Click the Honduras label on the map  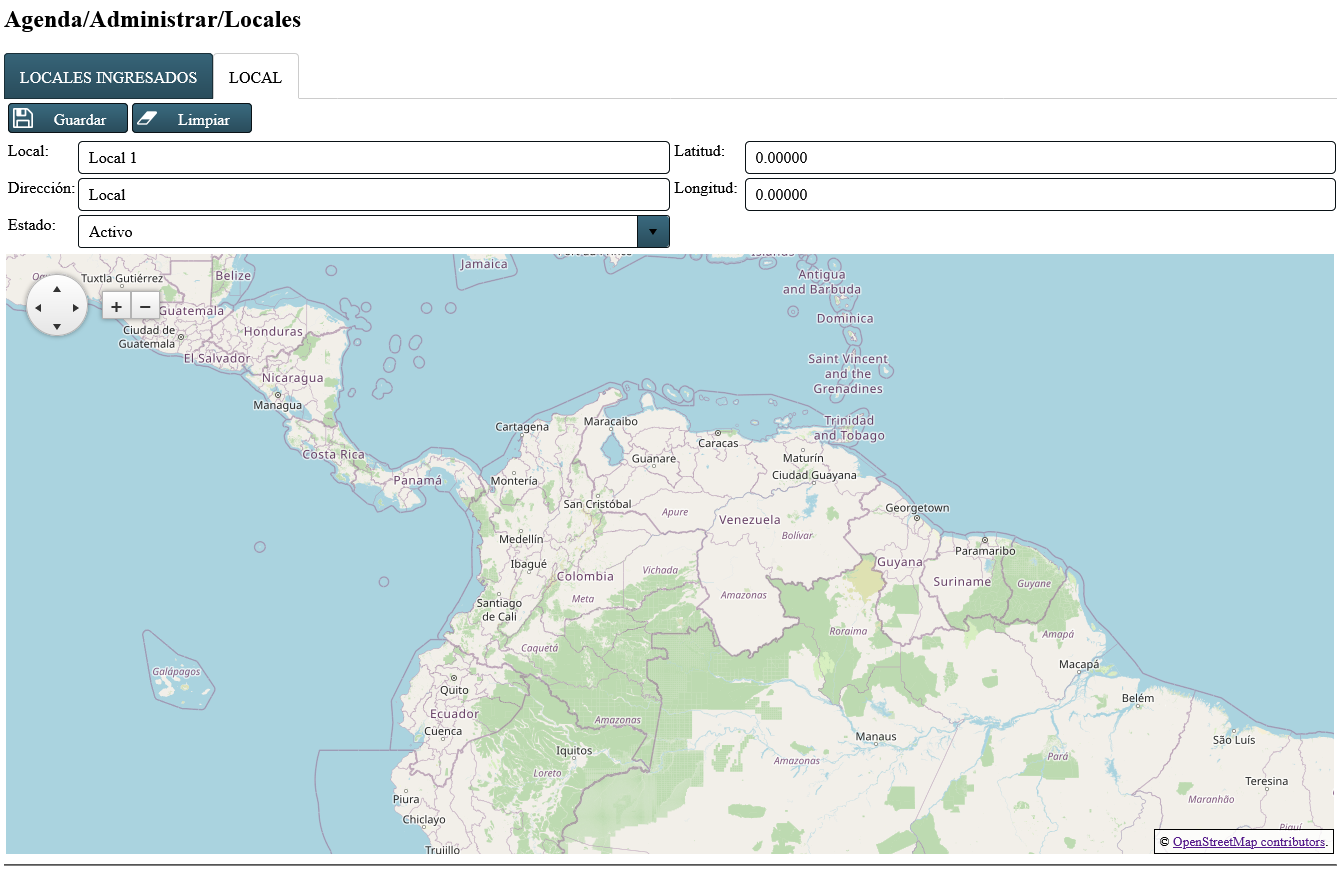(273, 331)
